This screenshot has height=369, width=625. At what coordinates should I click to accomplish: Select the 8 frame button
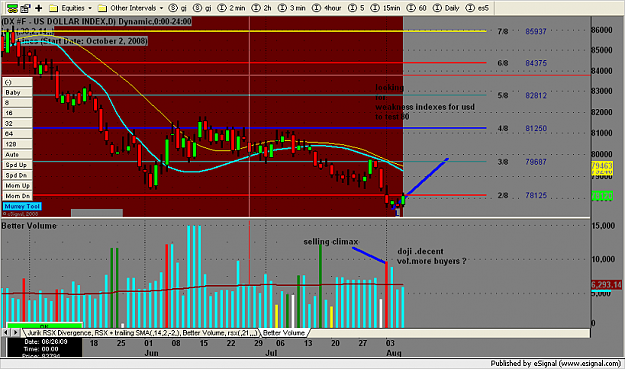coord(17,103)
